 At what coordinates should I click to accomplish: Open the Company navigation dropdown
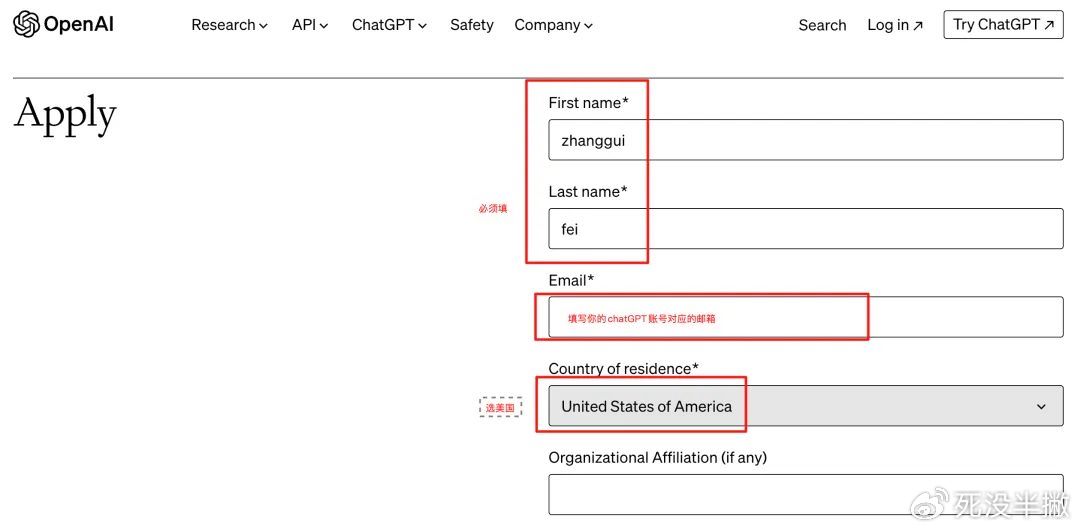[x=553, y=25]
